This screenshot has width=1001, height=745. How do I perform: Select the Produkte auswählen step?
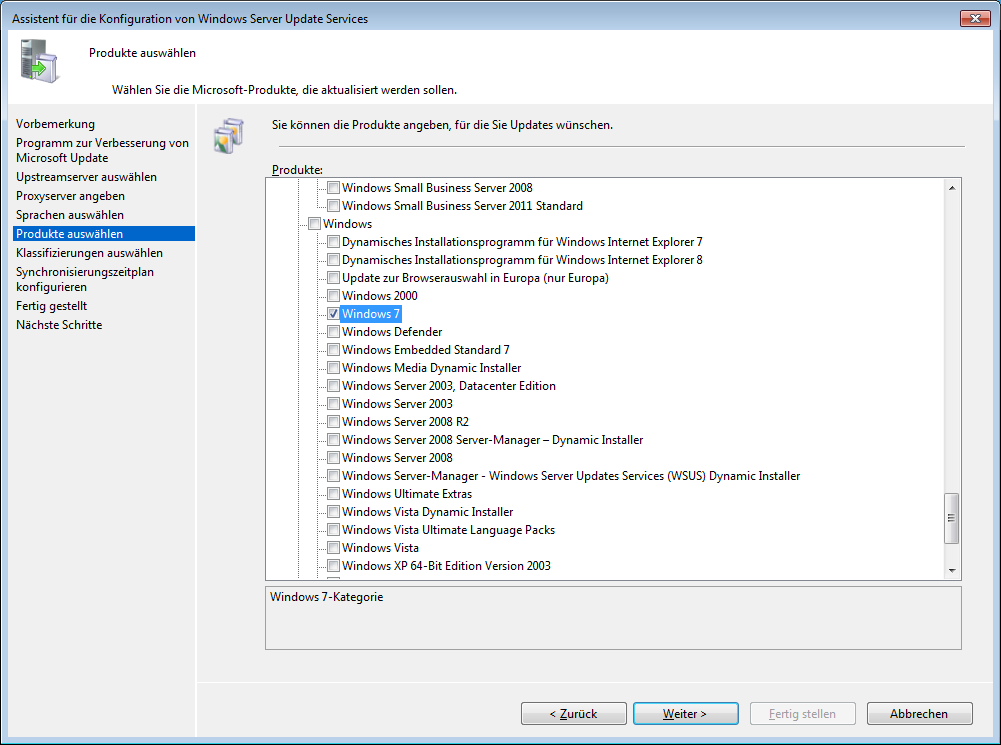tap(103, 234)
